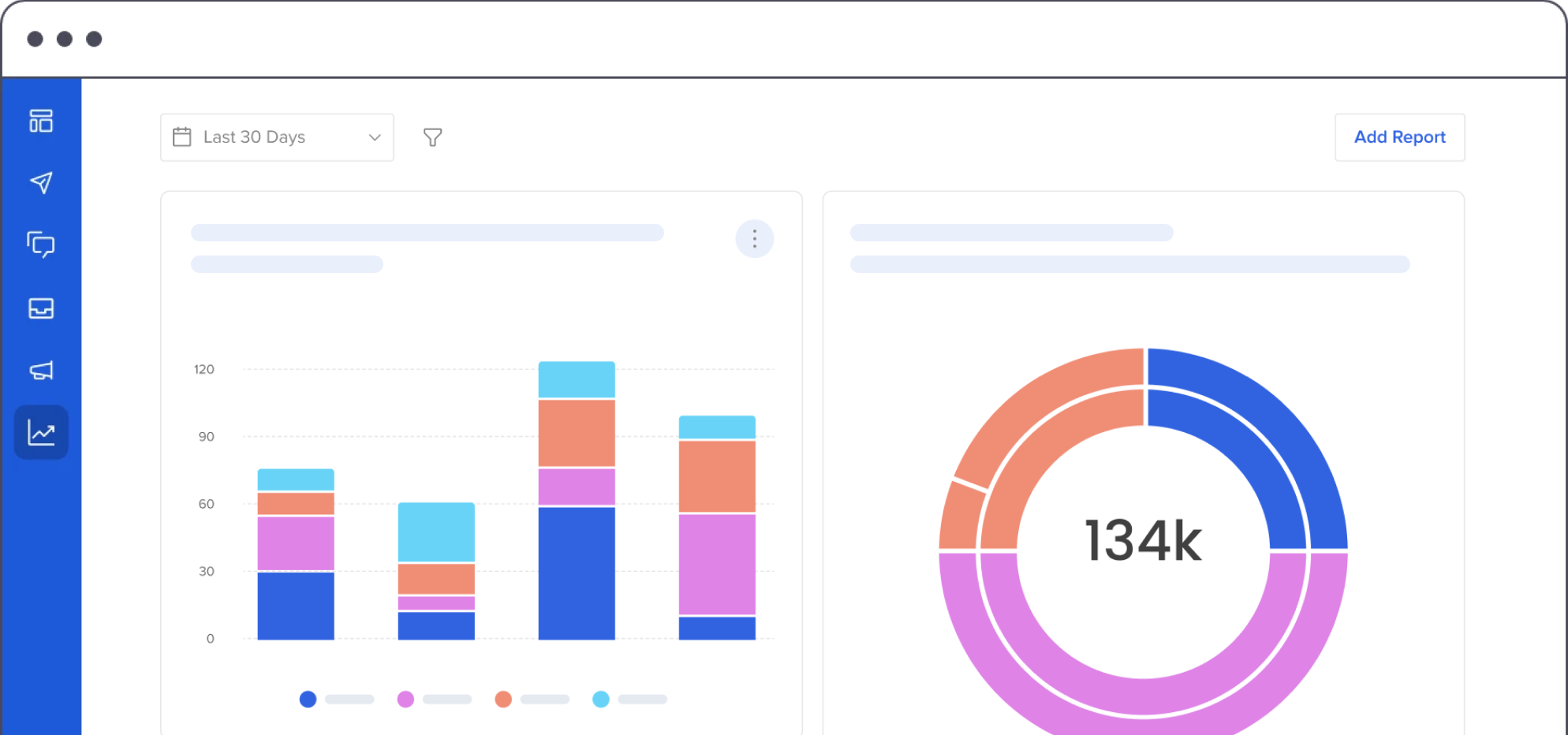
Task: Toggle the blue series in the chart legend
Action: point(308,699)
